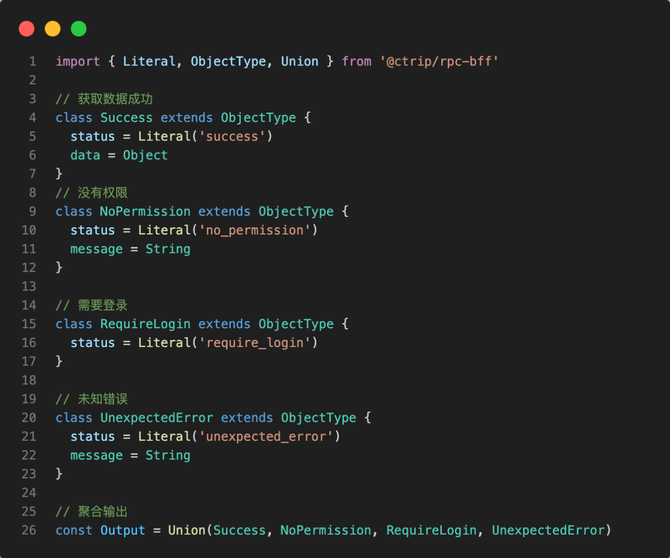Click line number 1 in the gutter

(33, 61)
